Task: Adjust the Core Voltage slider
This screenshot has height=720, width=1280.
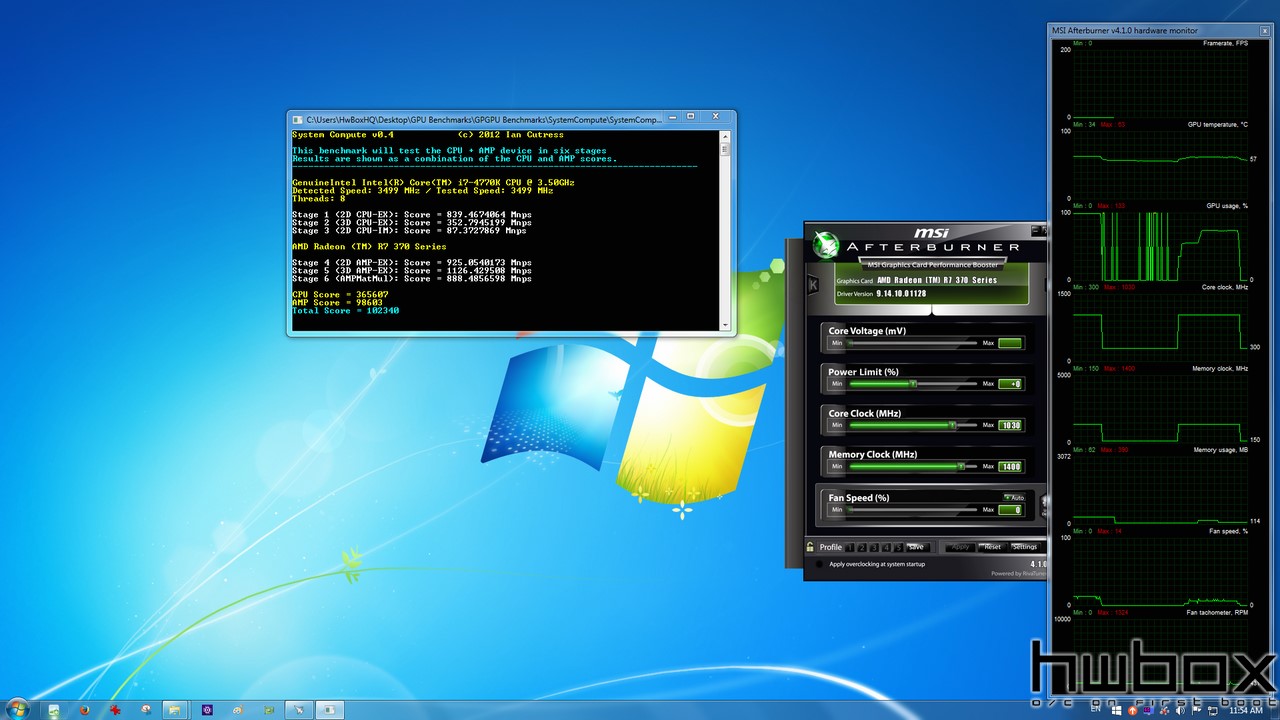Action: pos(912,343)
